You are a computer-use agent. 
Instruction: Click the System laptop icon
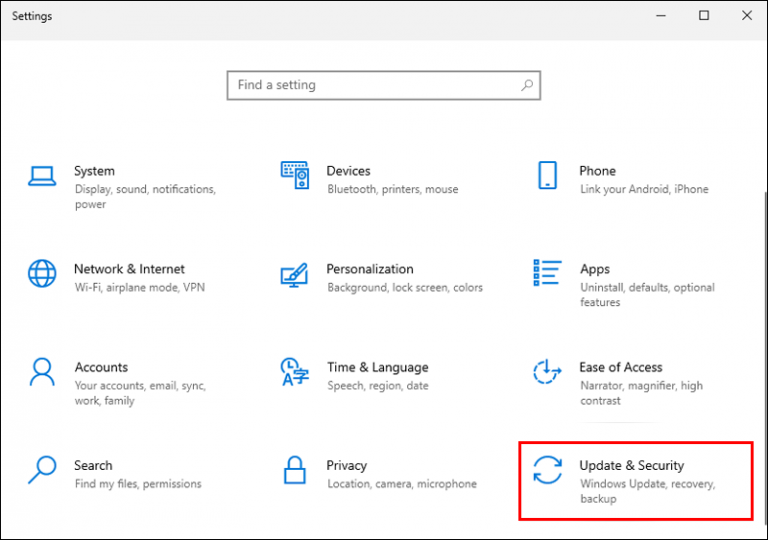(42, 175)
